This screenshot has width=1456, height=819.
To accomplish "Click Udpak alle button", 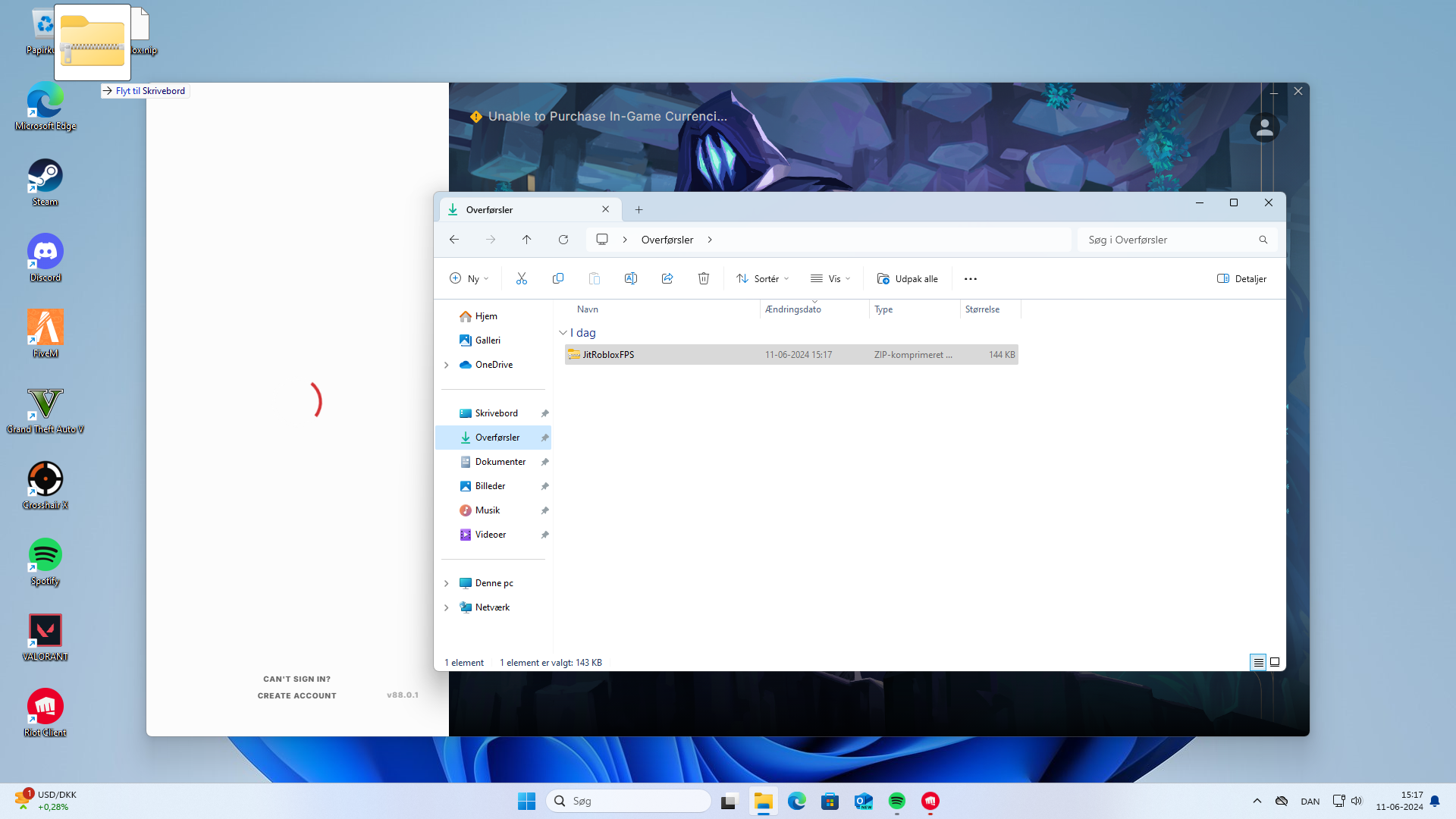I will 908,279.
